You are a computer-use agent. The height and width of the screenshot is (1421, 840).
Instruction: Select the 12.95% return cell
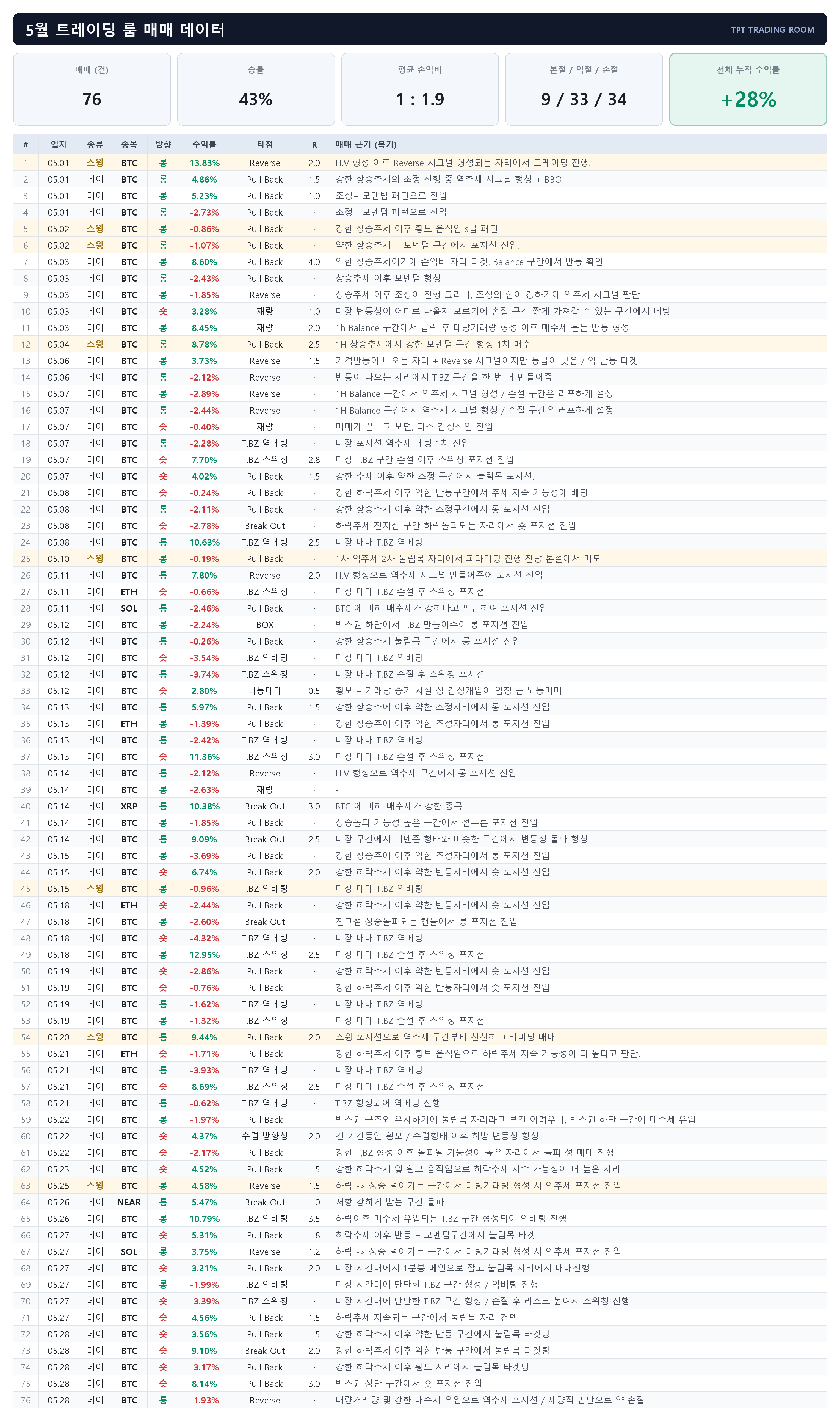click(204, 955)
